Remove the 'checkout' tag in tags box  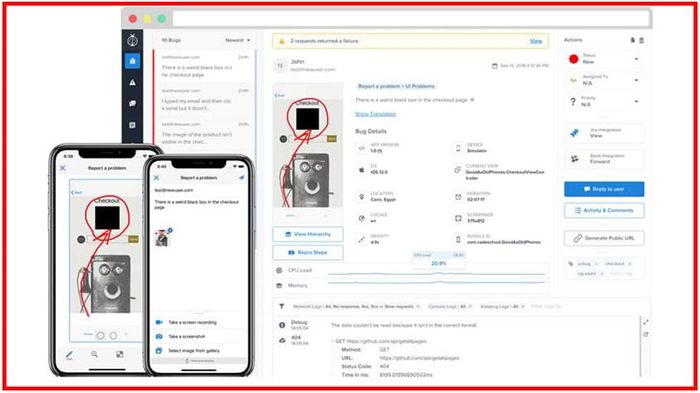[630, 264]
